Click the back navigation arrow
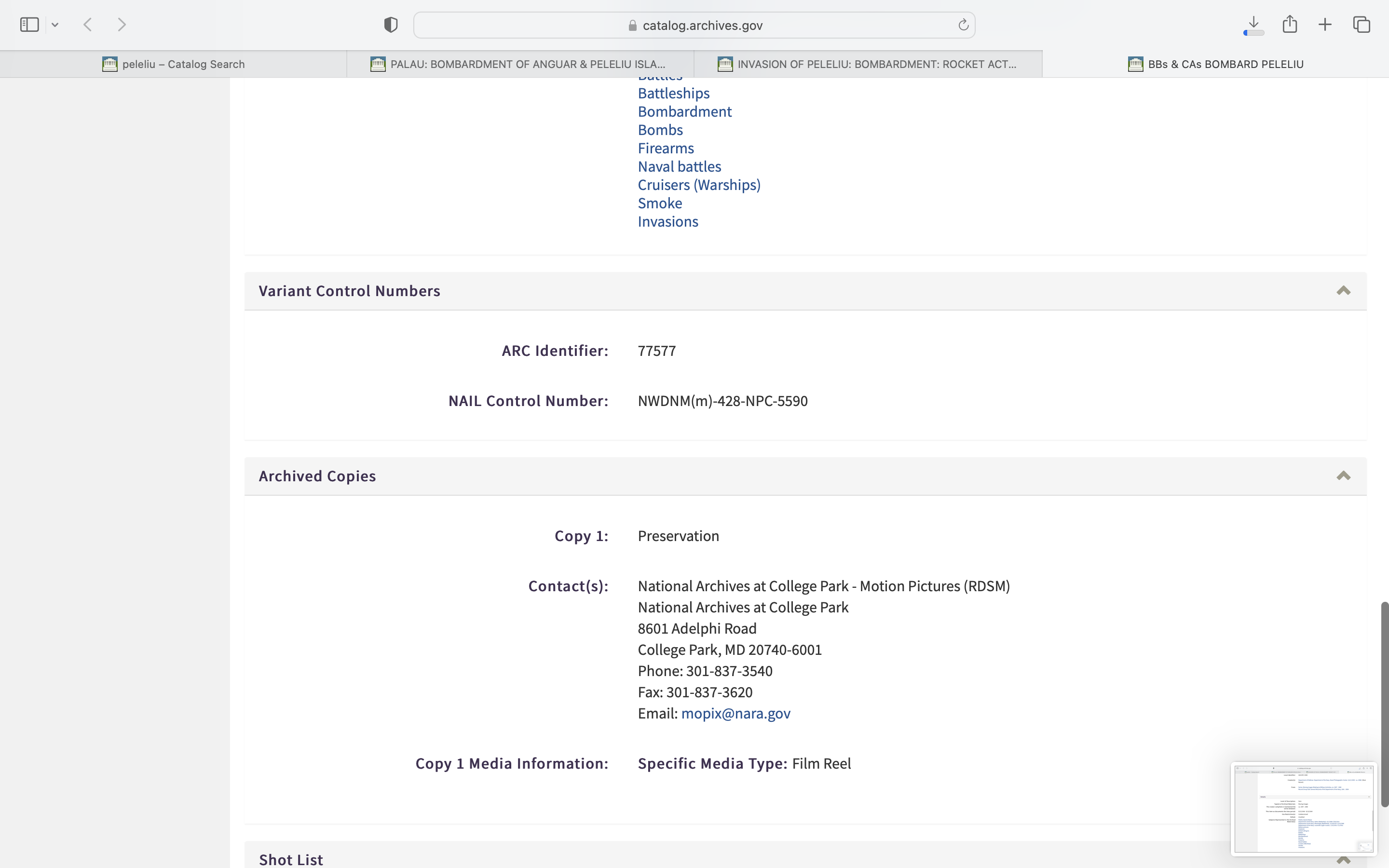The width and height of the screenshot is (1389, 868). coord(88,25)
